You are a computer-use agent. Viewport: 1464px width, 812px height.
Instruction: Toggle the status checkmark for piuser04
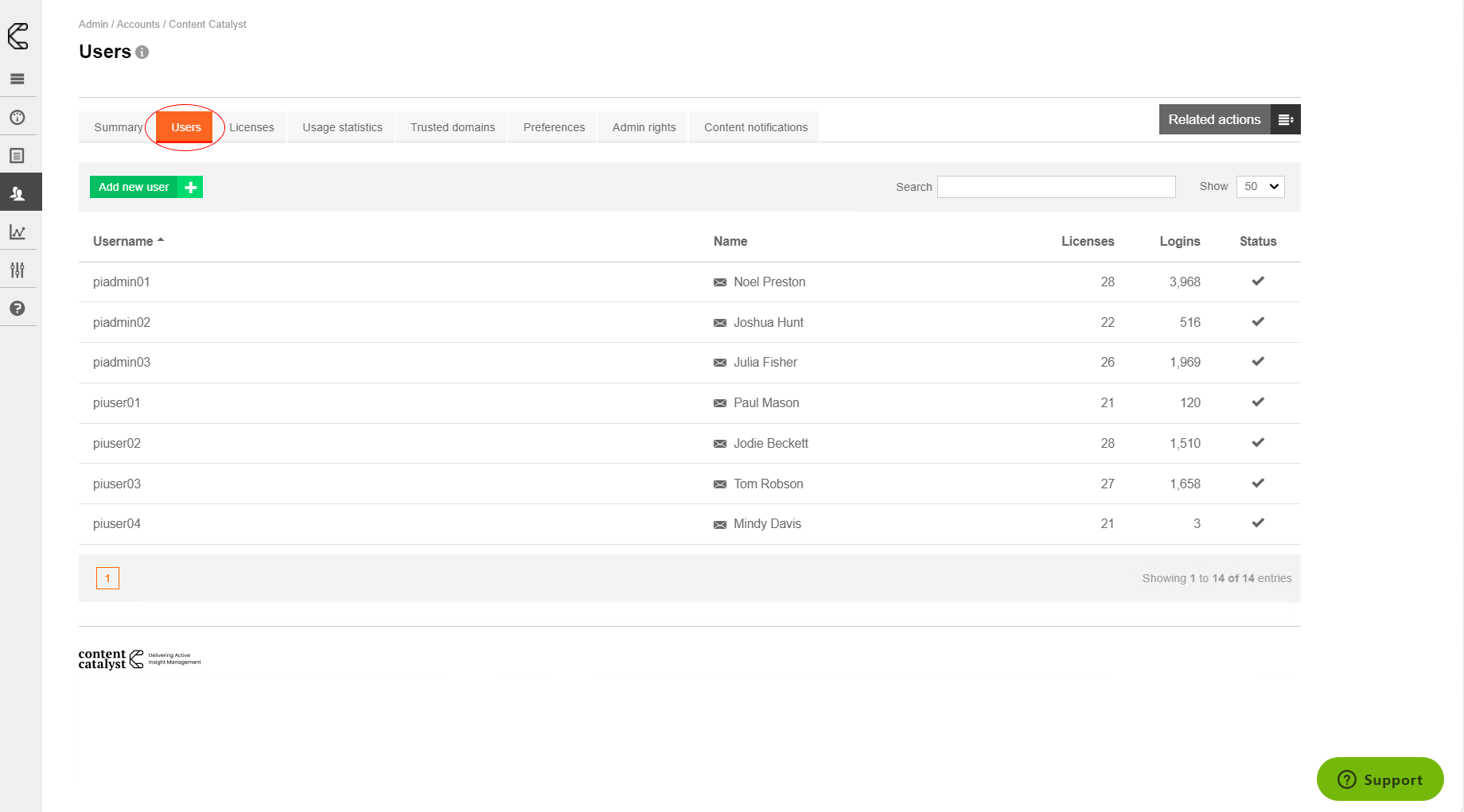point(1258,523)
